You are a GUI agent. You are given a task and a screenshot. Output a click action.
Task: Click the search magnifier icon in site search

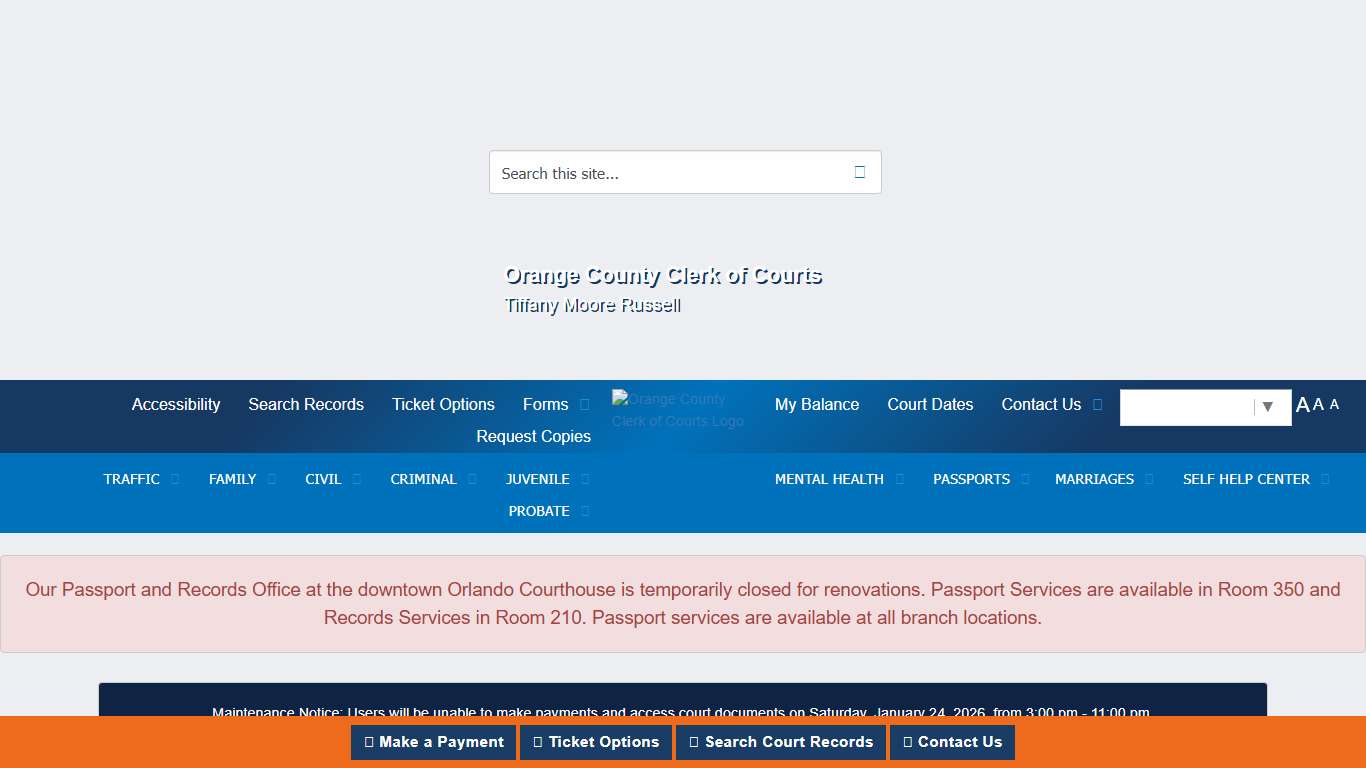pos(859,172)
